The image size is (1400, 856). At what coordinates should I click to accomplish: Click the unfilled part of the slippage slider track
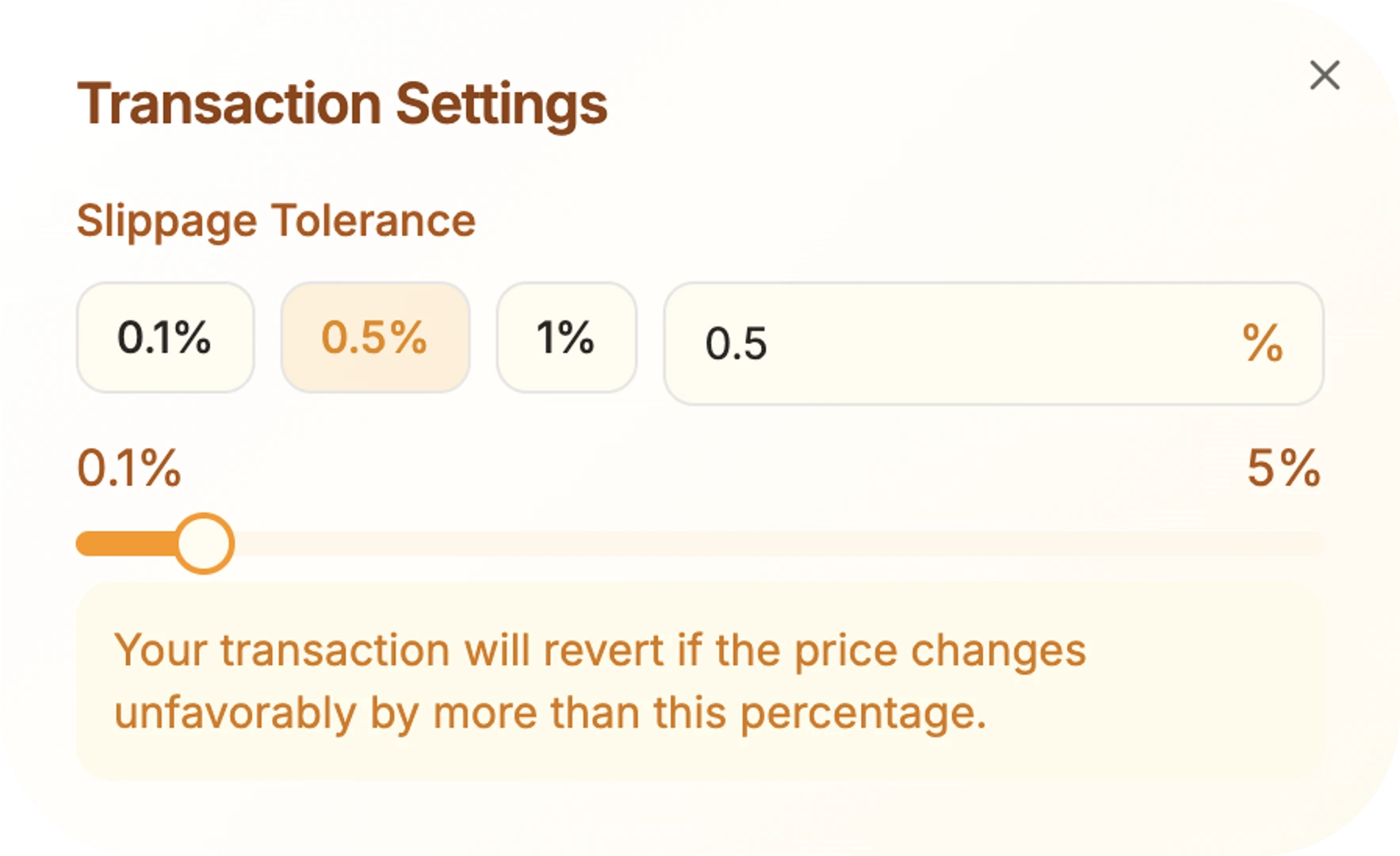[778, 544]
